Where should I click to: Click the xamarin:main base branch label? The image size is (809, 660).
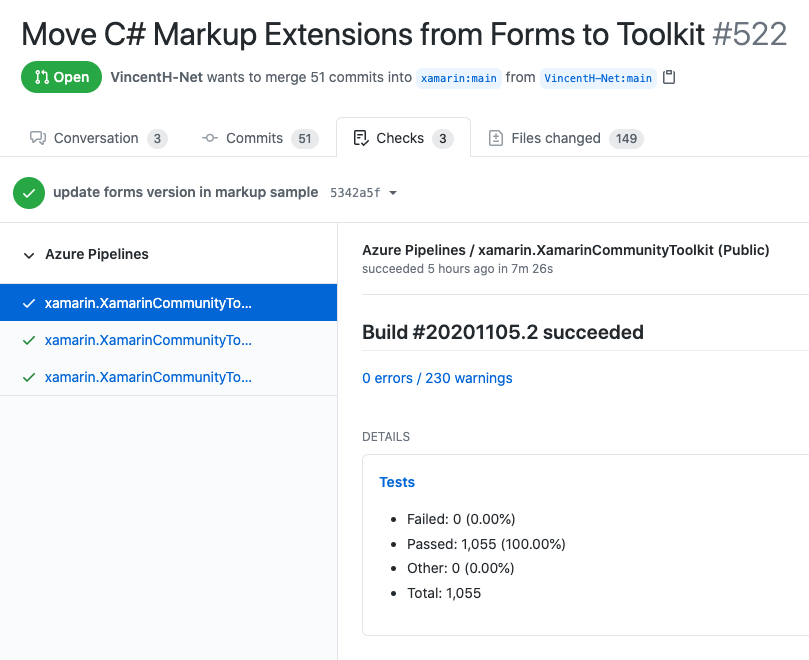pos(459,78)
